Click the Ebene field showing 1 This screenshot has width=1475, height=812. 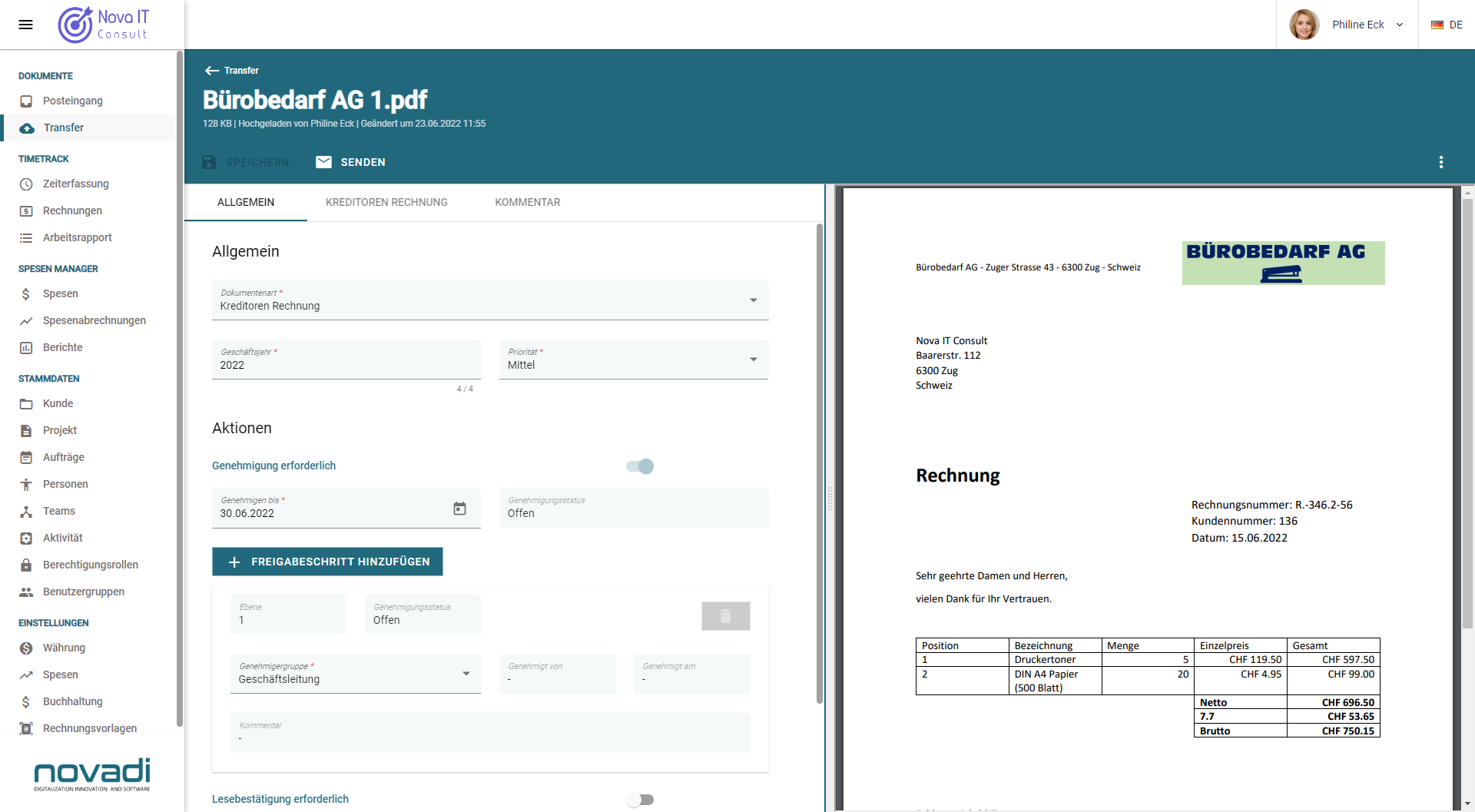click(x=288, y=615)
